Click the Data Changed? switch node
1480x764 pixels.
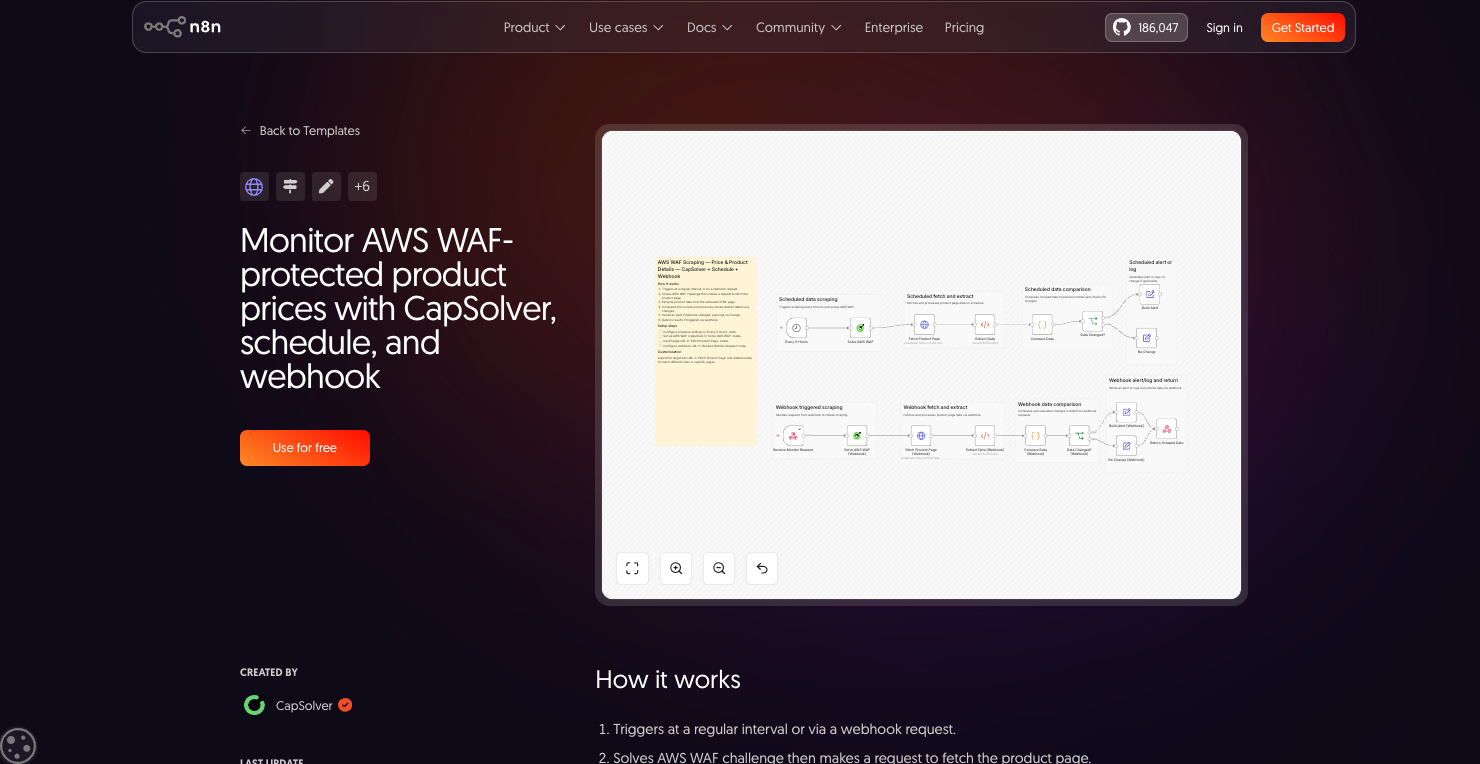[x=1092, y=322]
